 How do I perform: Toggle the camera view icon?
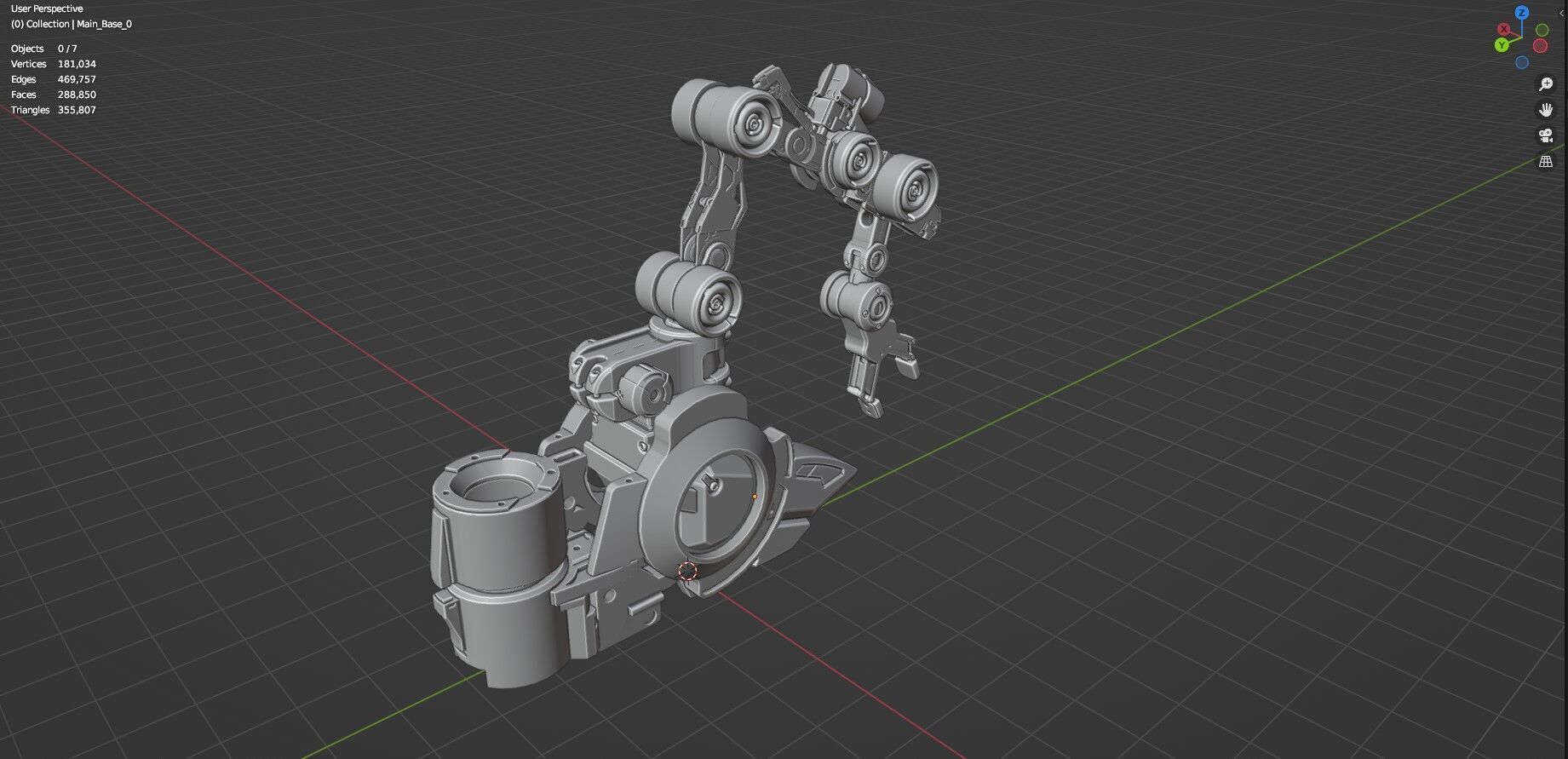click(1546, 135)
